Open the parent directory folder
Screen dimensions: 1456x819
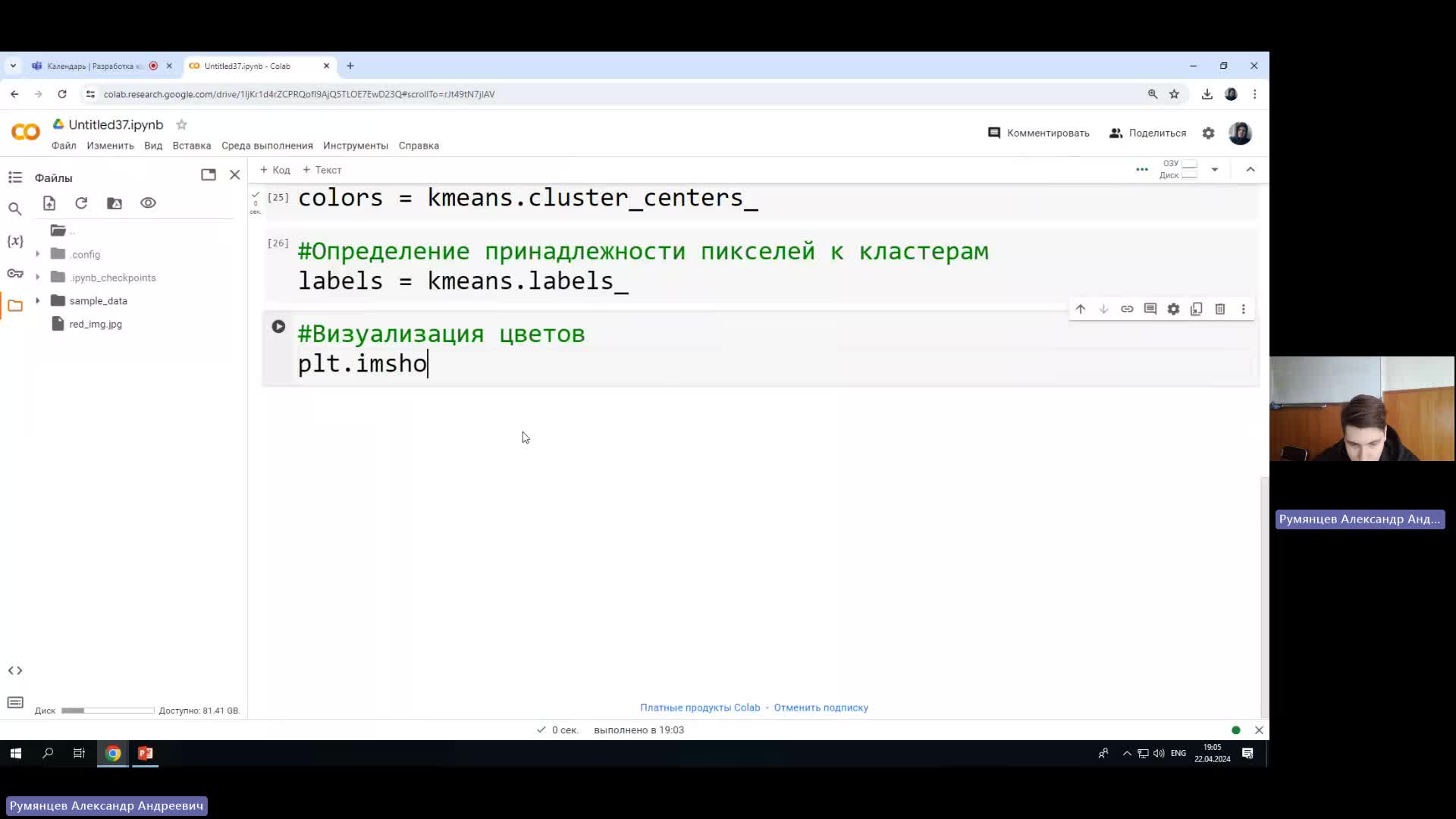pos(59,231)
